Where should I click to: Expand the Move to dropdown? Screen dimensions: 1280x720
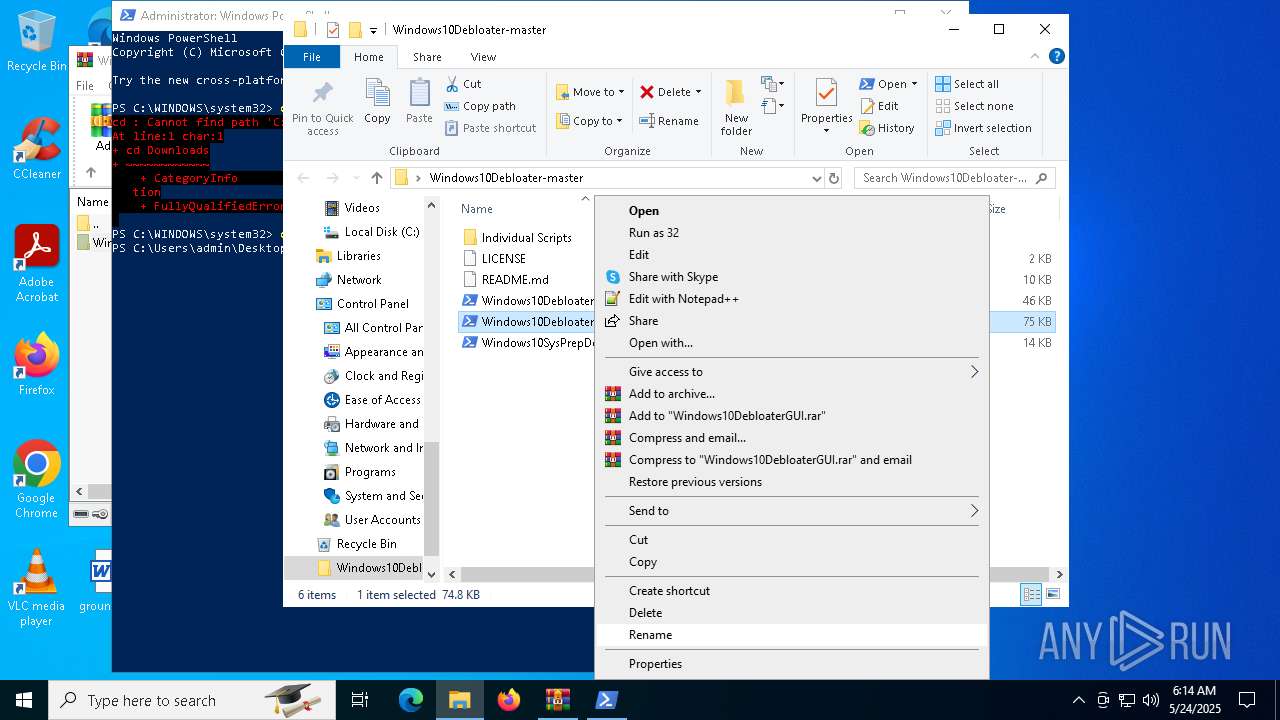pyautogui.click(x=621, y=92)
